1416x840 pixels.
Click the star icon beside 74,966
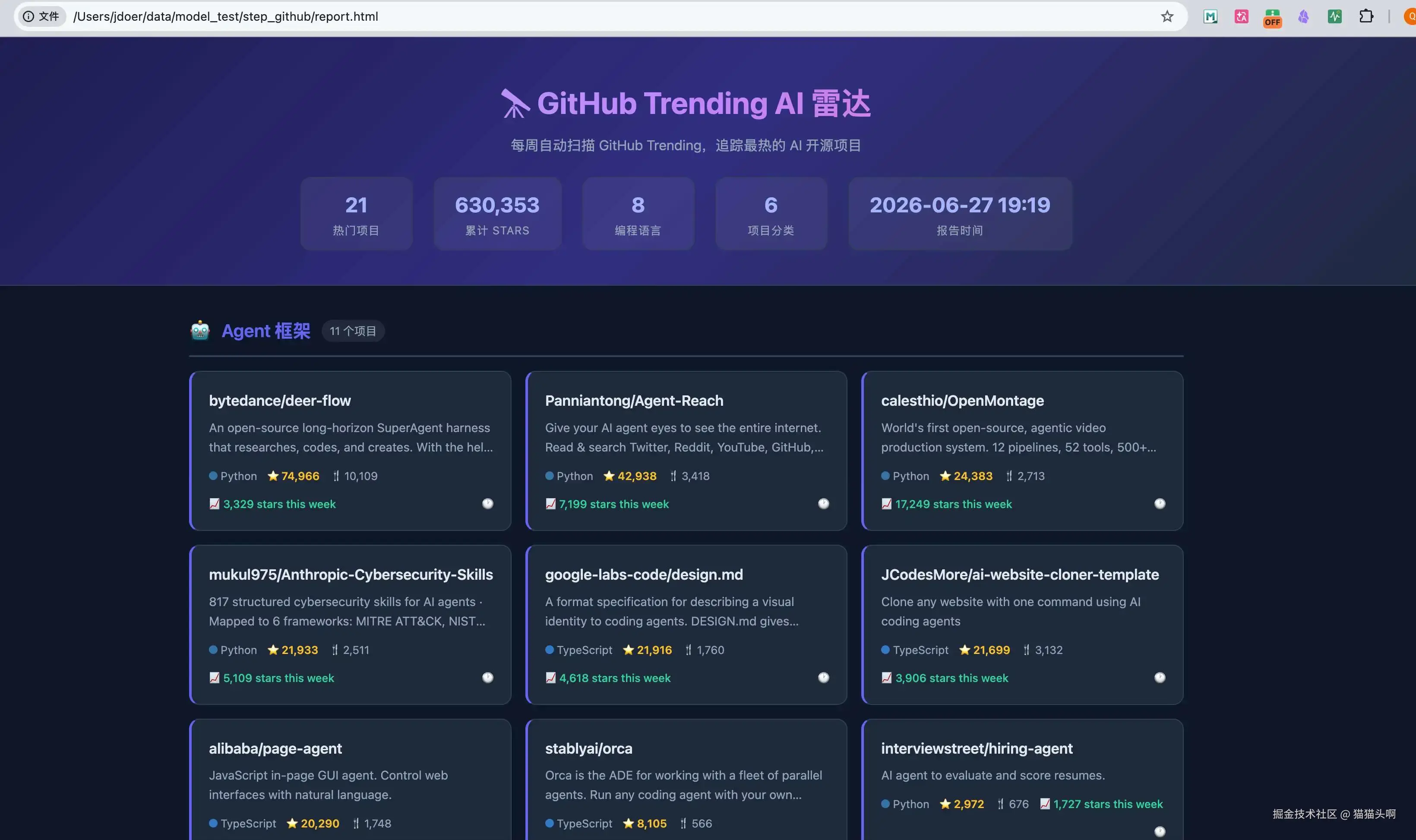[273, 476]
